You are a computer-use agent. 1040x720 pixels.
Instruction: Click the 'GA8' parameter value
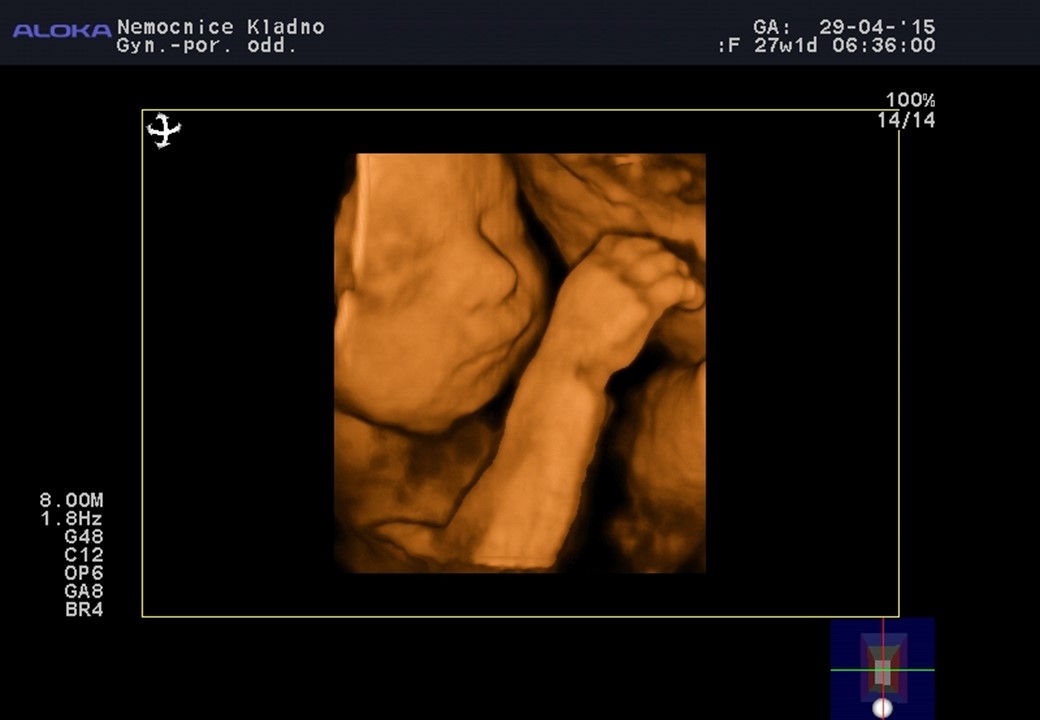(x=84, y=591)
